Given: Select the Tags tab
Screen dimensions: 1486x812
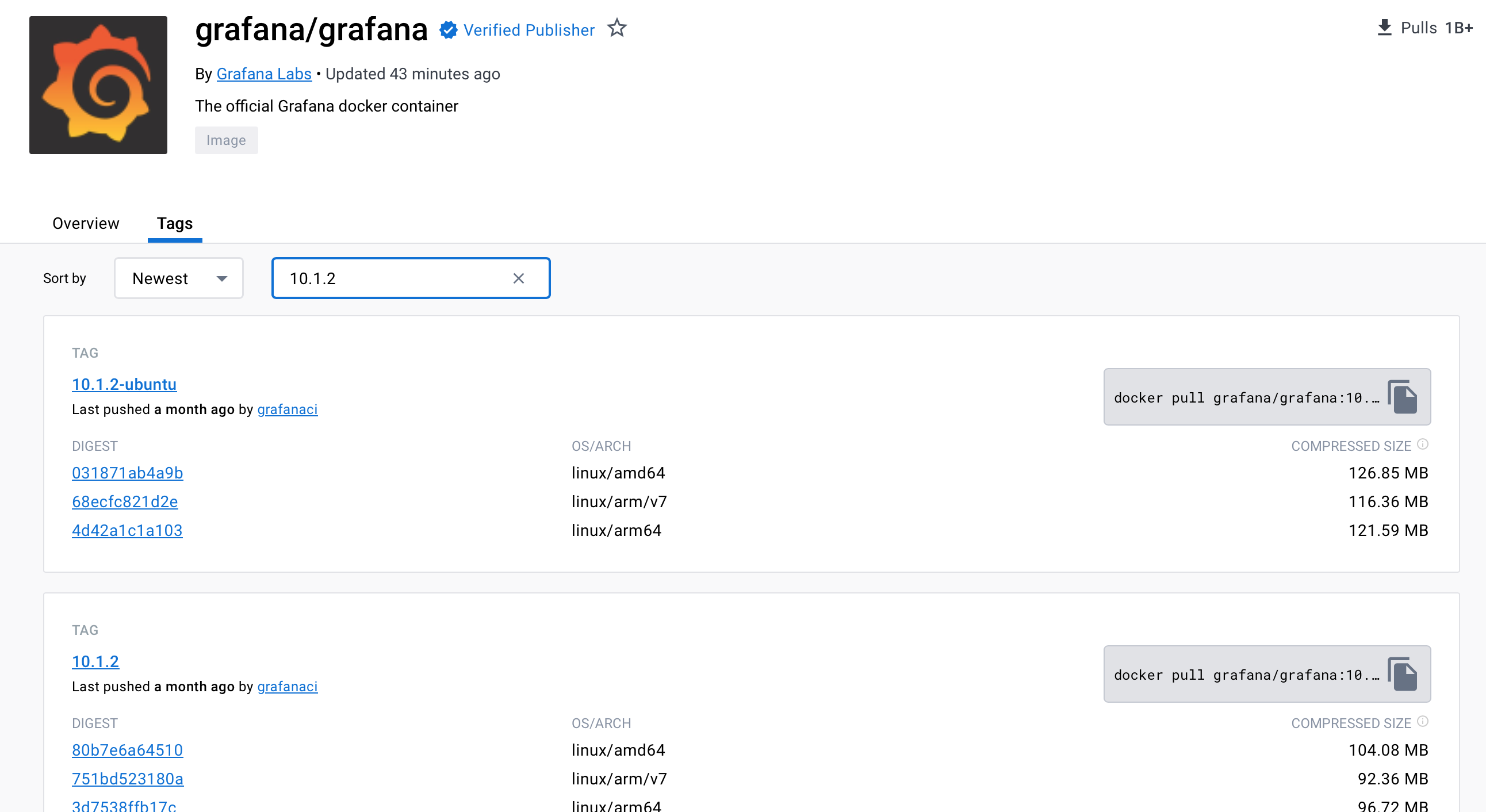Looking at the screenshot, I should 174,224.
